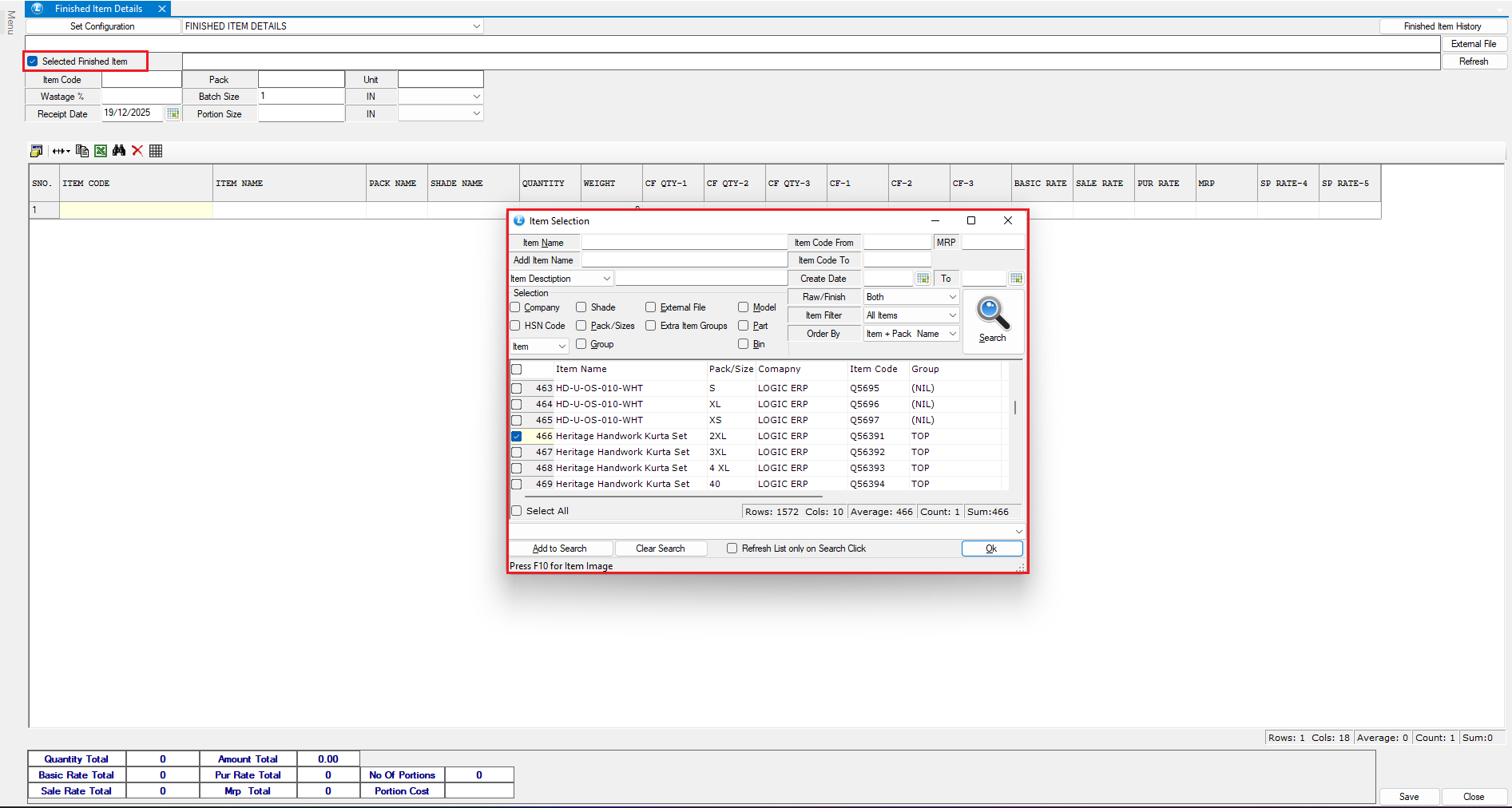Click the copy icon in grid toolbar
Image resolution: width=1512 pixels, height=808 pixels.
tap(81, 151)
